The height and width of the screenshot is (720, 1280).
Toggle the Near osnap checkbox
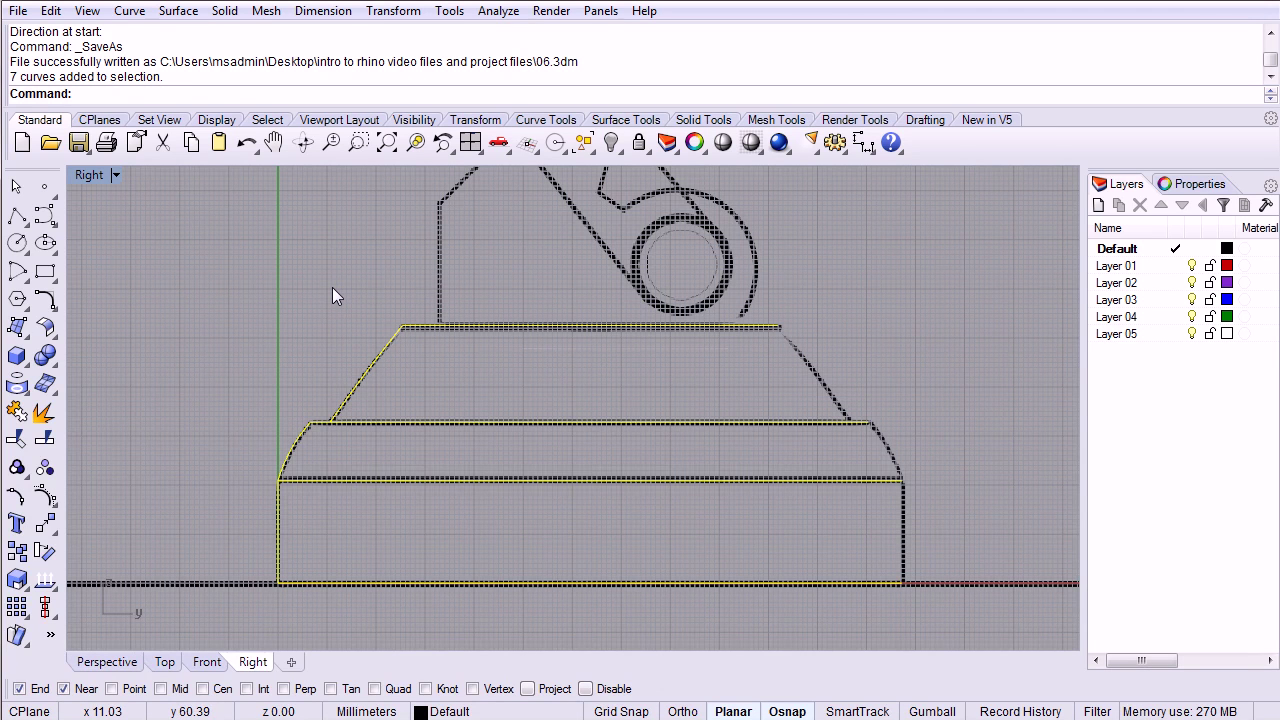64,689
